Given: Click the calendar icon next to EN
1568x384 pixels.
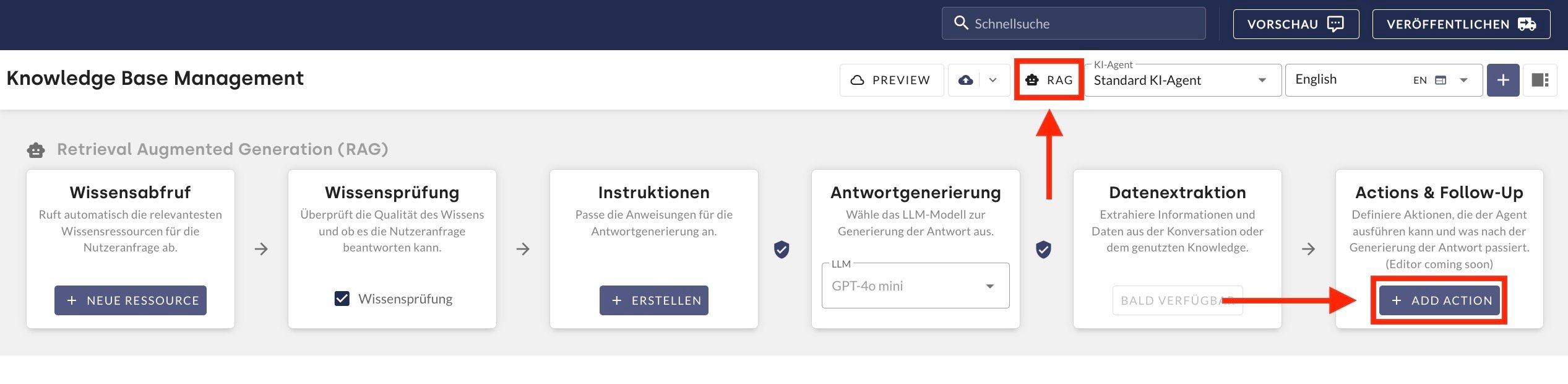Looking at the screenshot, I should point(1441,80).
